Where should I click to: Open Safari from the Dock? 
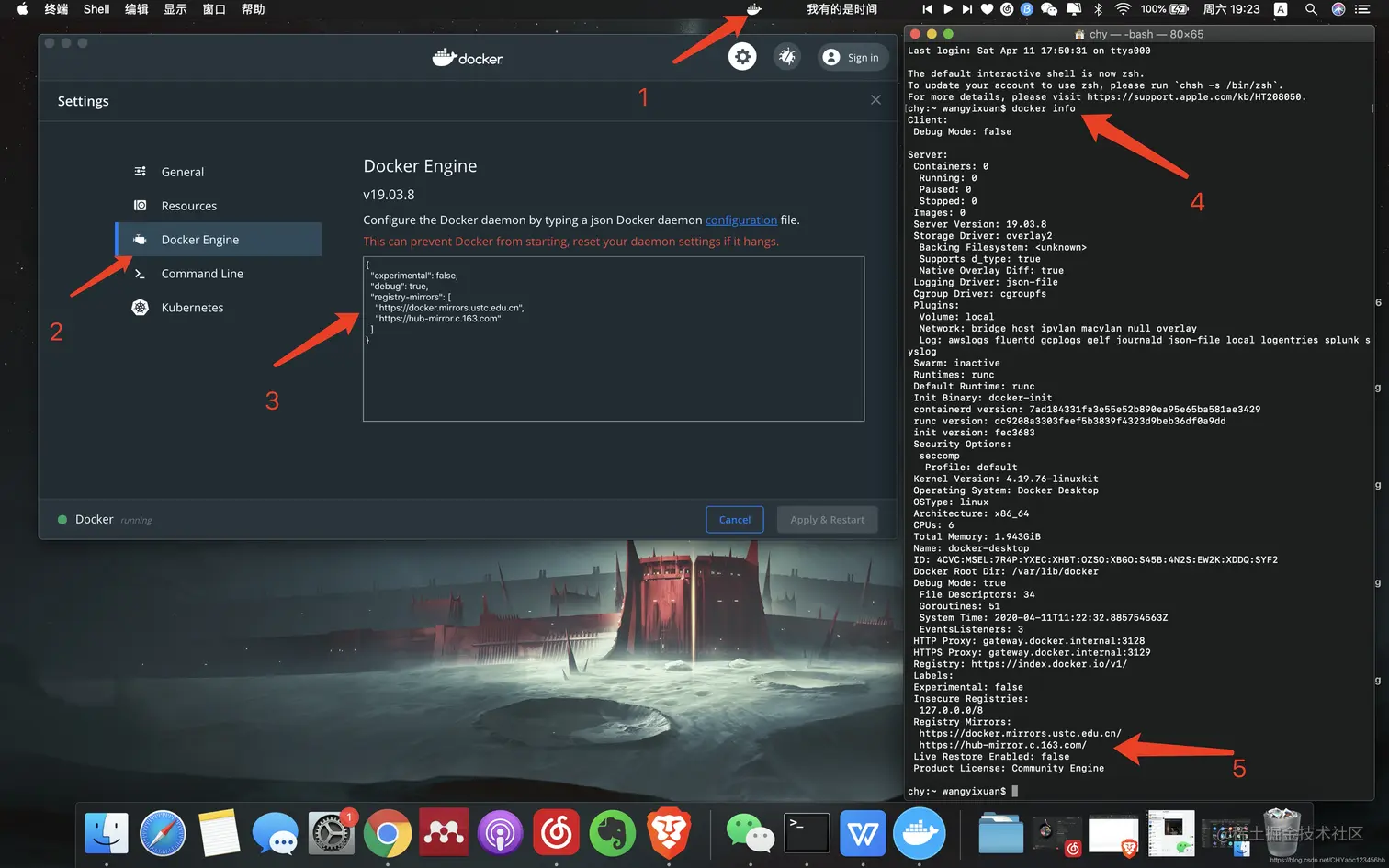163,834
